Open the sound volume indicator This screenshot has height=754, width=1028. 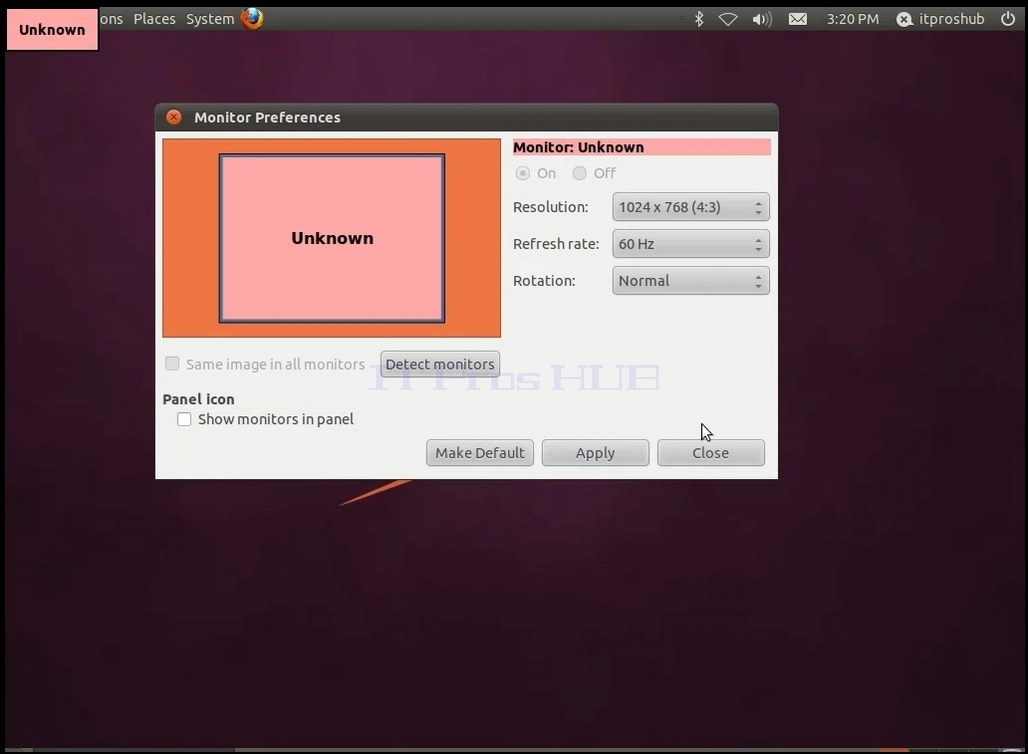[x=761, y=19]
